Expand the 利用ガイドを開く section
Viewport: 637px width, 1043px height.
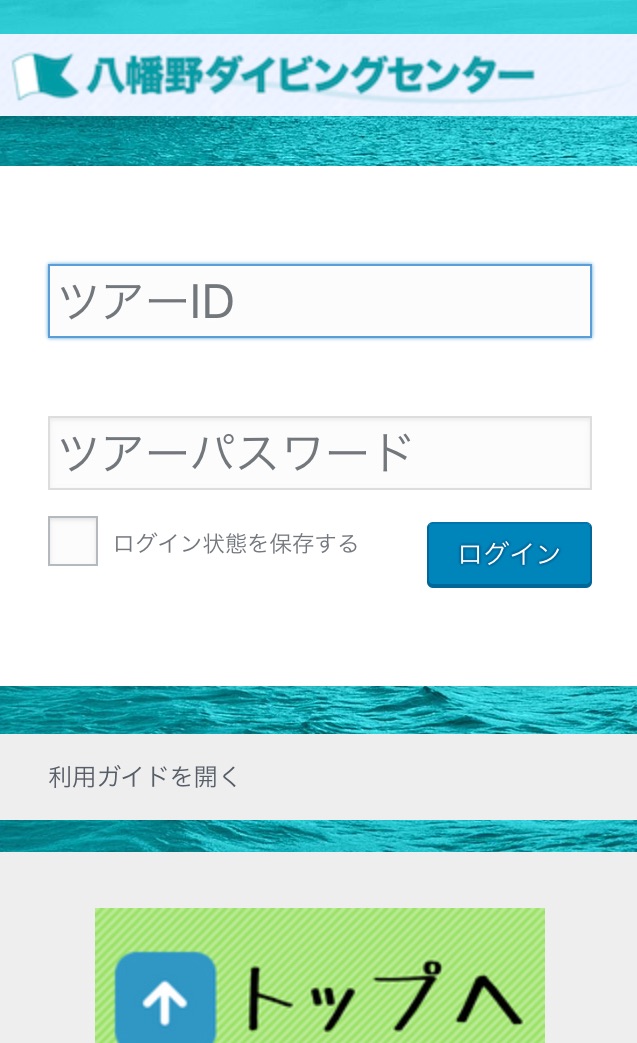click(145, 777)
